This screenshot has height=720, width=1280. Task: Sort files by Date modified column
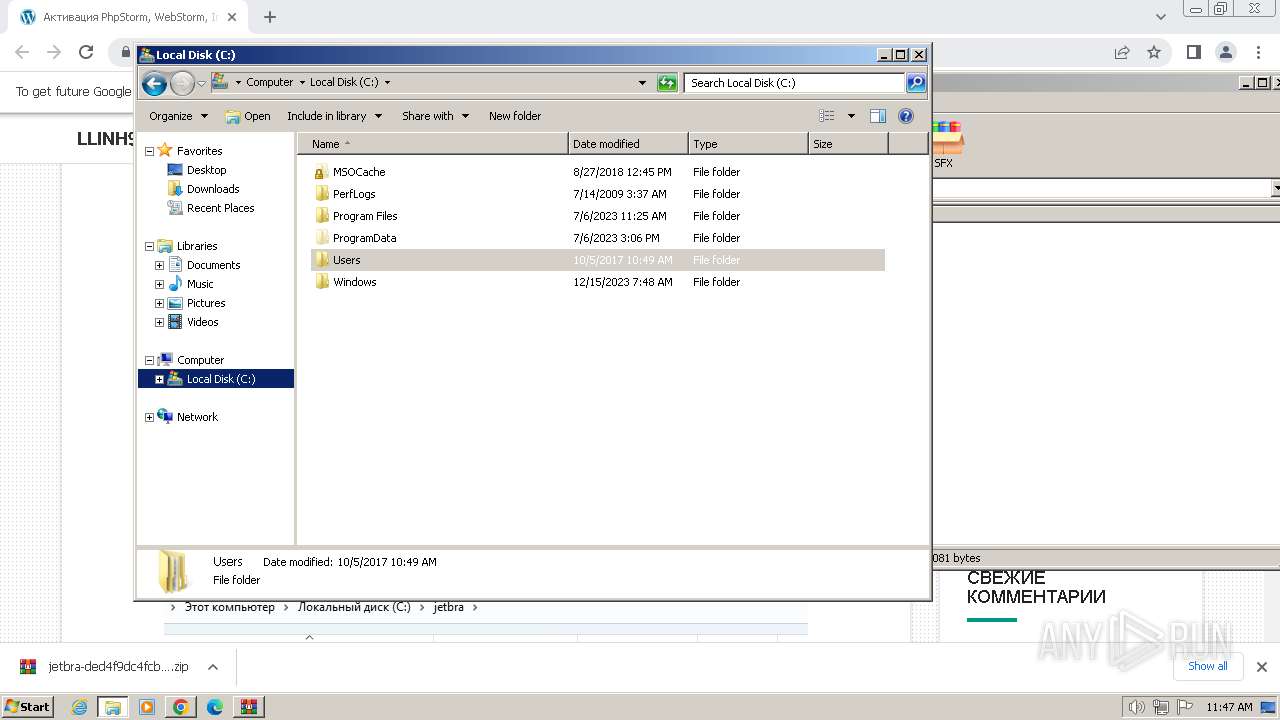click(628, 144)
